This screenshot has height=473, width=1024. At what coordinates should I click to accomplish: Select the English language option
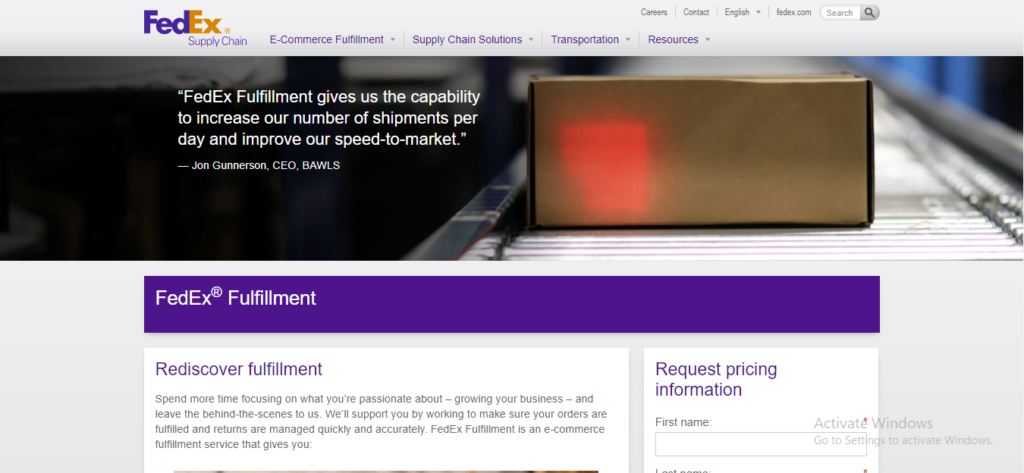pos(737,12)
